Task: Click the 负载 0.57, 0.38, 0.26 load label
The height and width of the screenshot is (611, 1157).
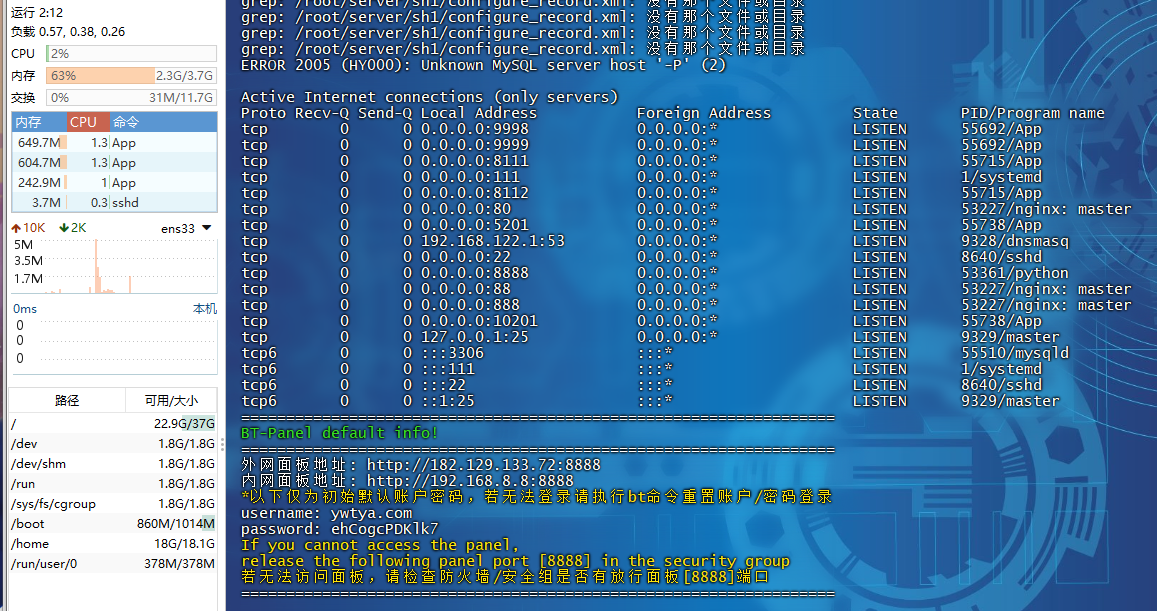Action: point(68,32)
